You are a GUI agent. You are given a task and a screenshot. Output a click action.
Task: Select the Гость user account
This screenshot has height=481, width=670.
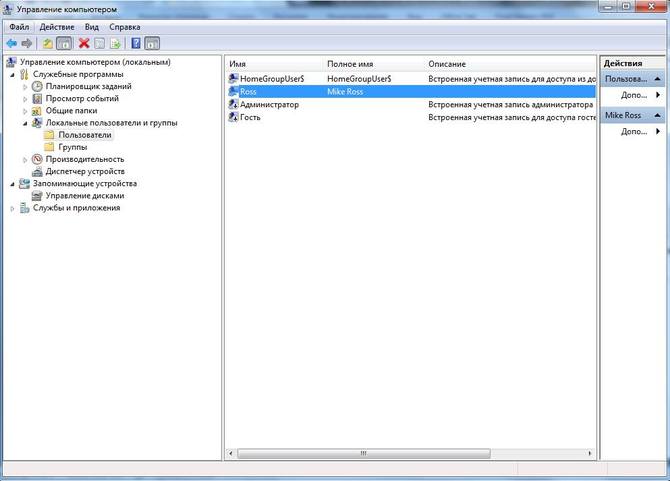(x=251, y=117)
